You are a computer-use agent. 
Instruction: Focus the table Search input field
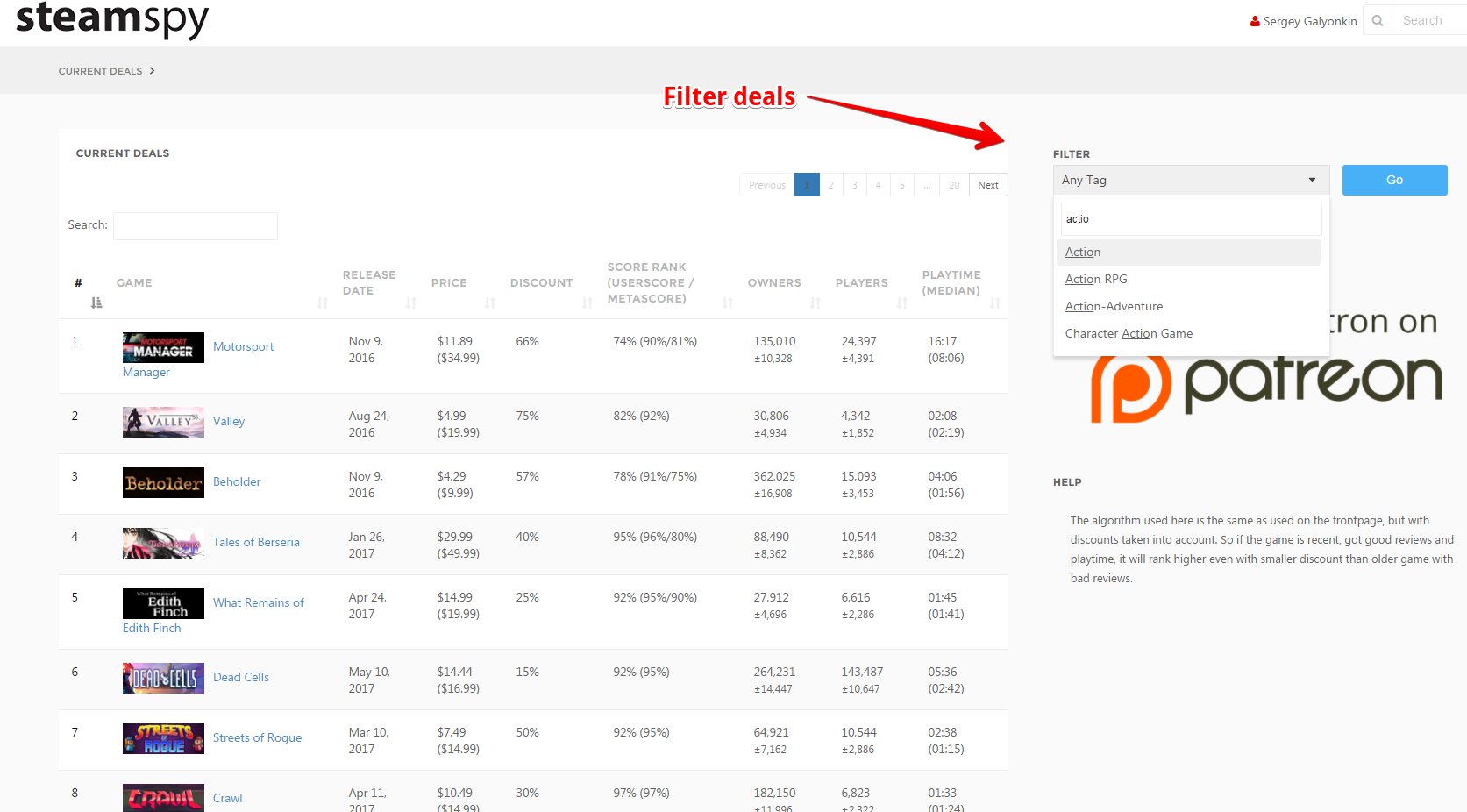196,225
